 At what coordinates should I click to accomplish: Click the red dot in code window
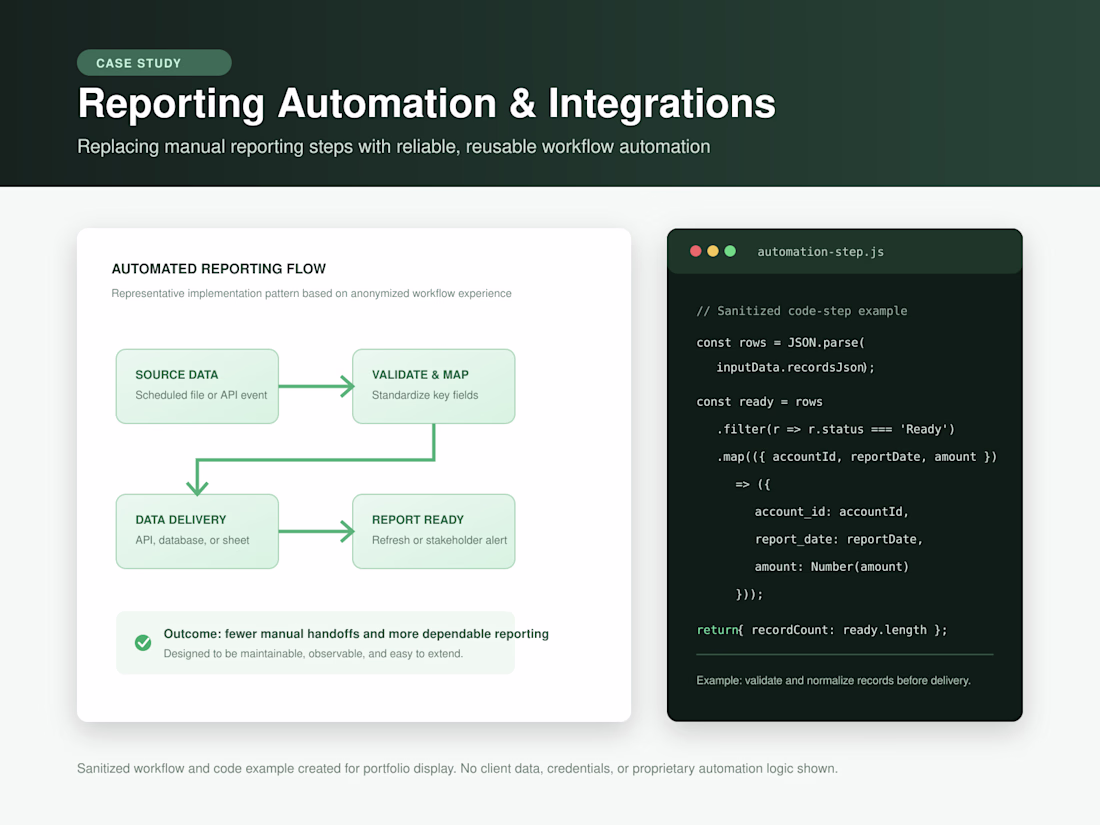coord(695,251)
